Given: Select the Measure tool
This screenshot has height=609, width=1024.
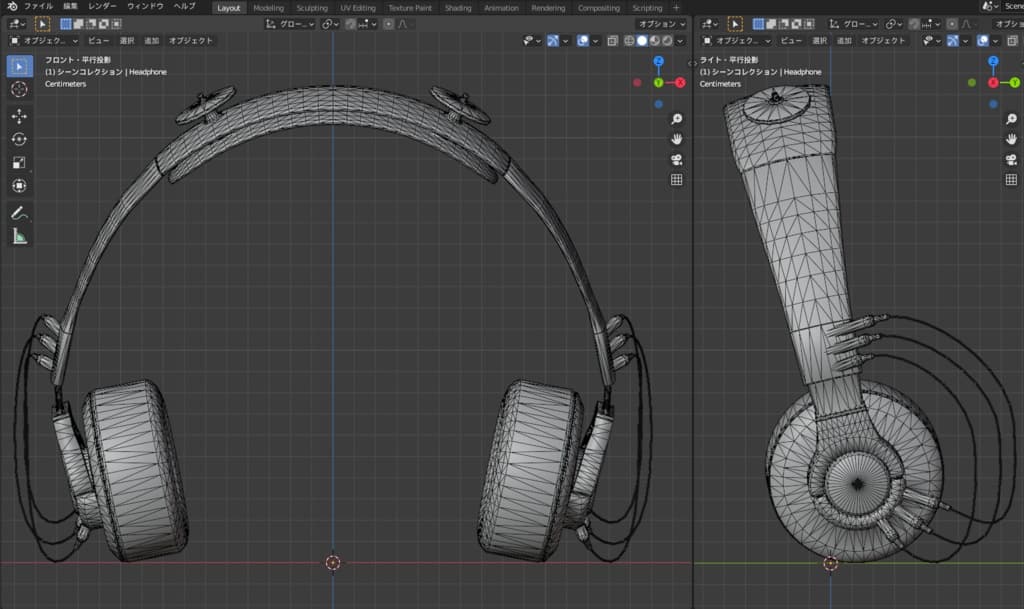Looking at the screenshot, I should [x=18, y=236].
